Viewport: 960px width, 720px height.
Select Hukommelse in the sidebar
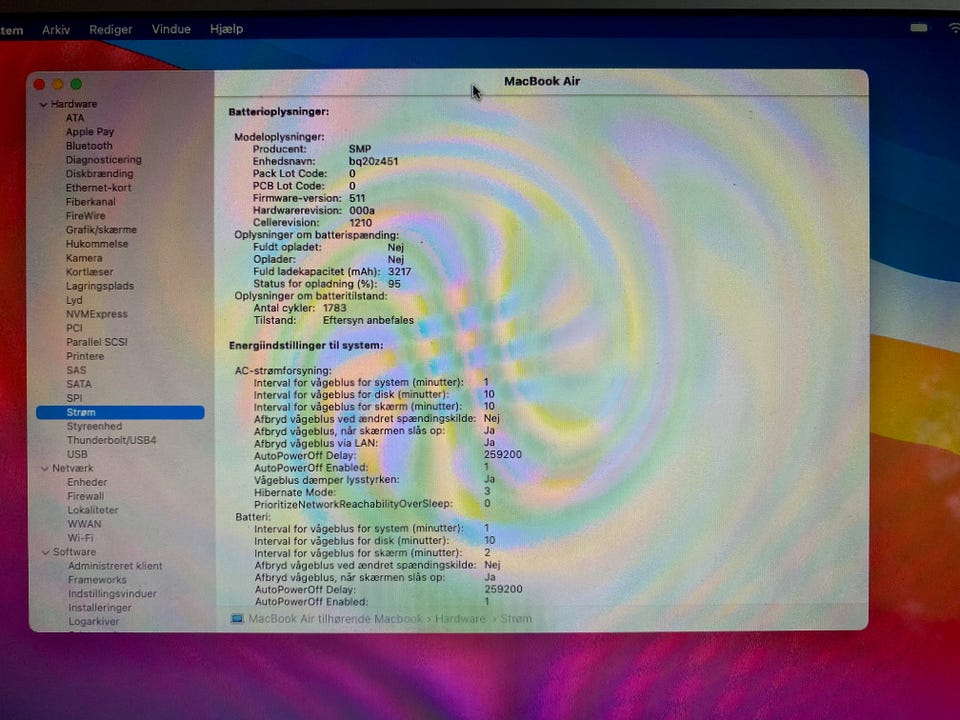pyautogui.click(x=97, y=244)
